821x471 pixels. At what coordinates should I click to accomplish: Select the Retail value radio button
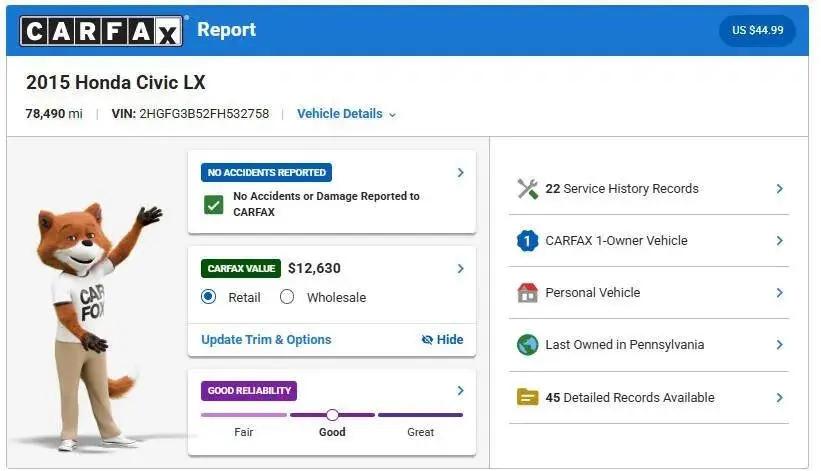pos(208,297)
